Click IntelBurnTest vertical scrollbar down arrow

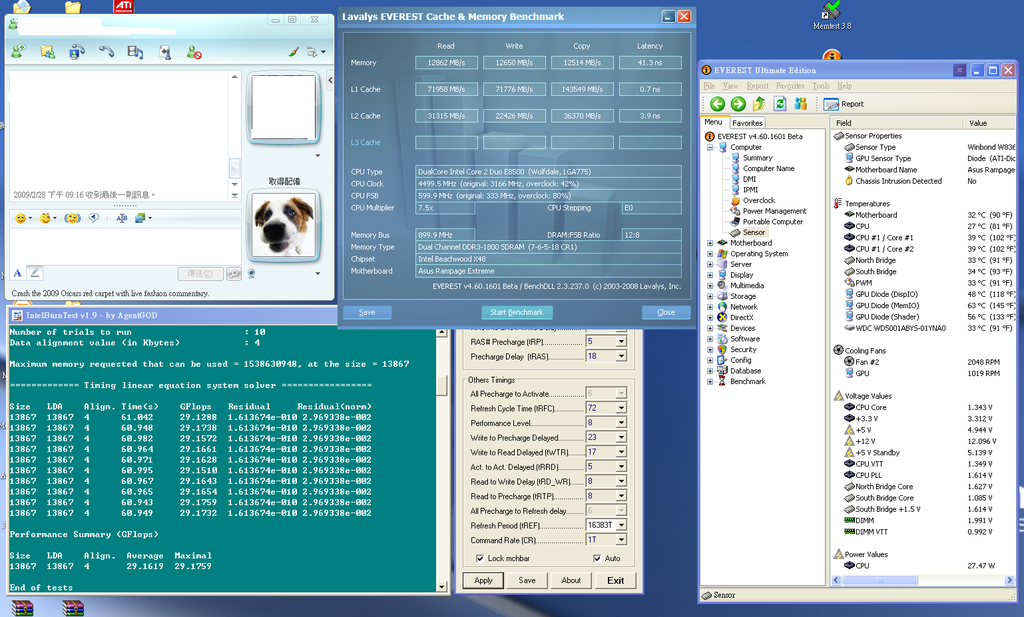tap(441, 587)
